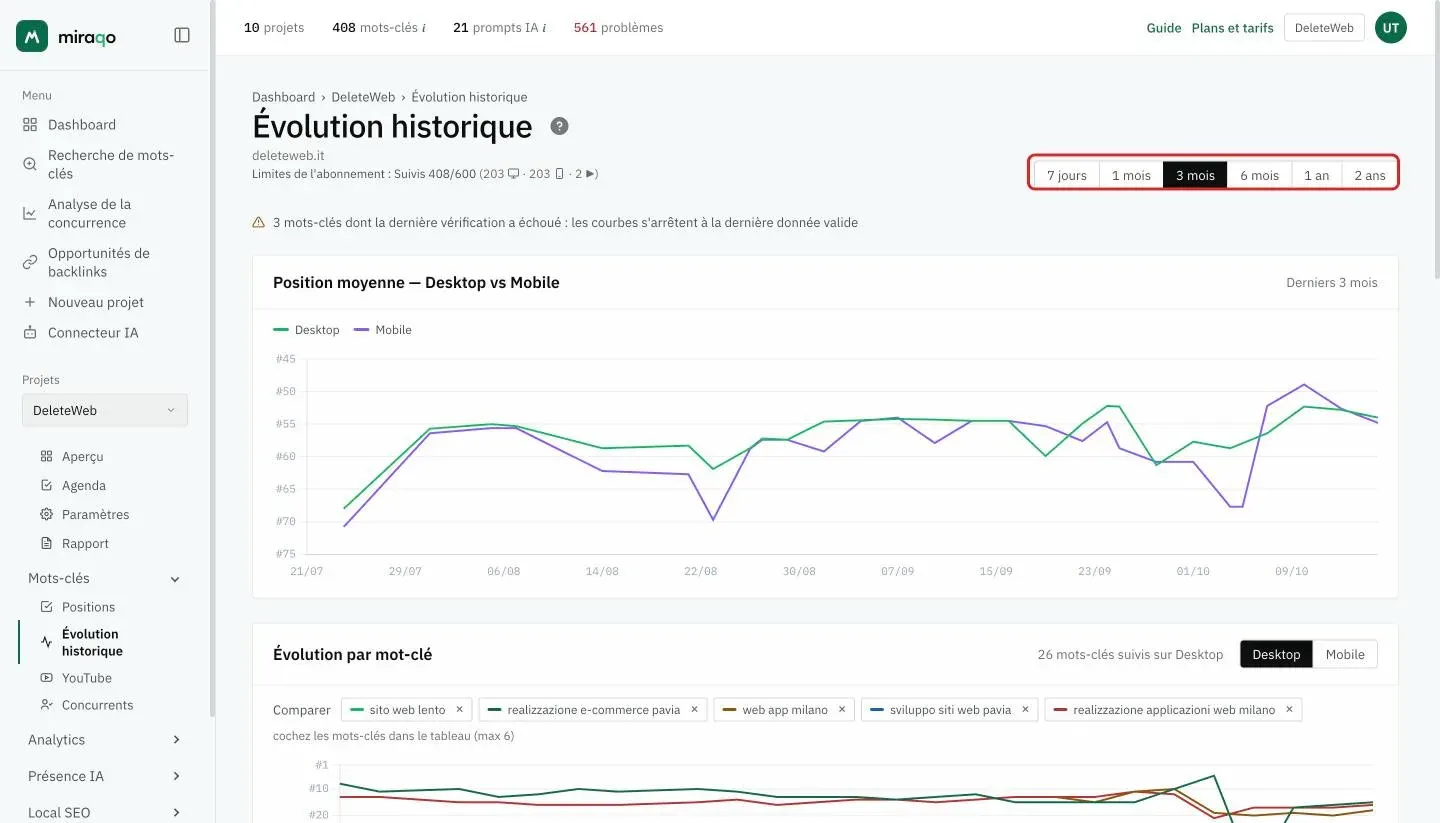Screen dimensions: 1440x823
Task: Remove the 'web app milano' chip
Action: coord(842,710)
